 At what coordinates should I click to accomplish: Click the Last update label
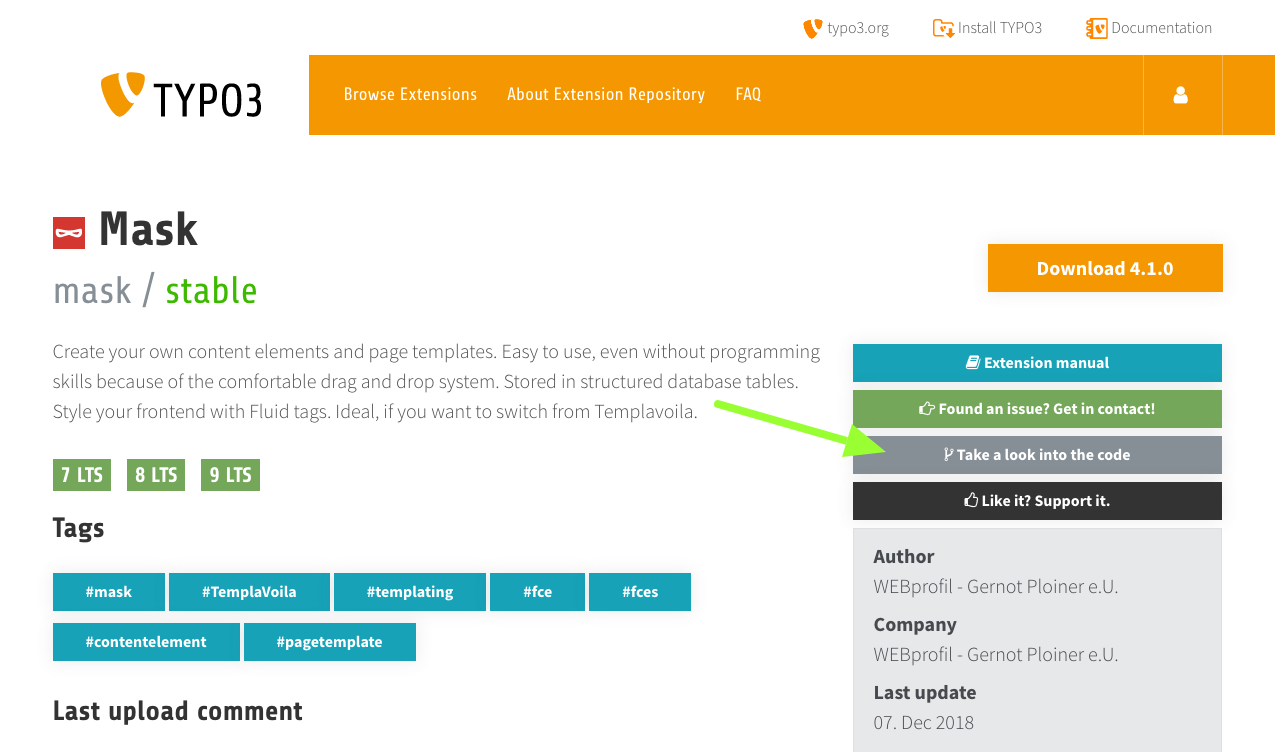(925, 693)
